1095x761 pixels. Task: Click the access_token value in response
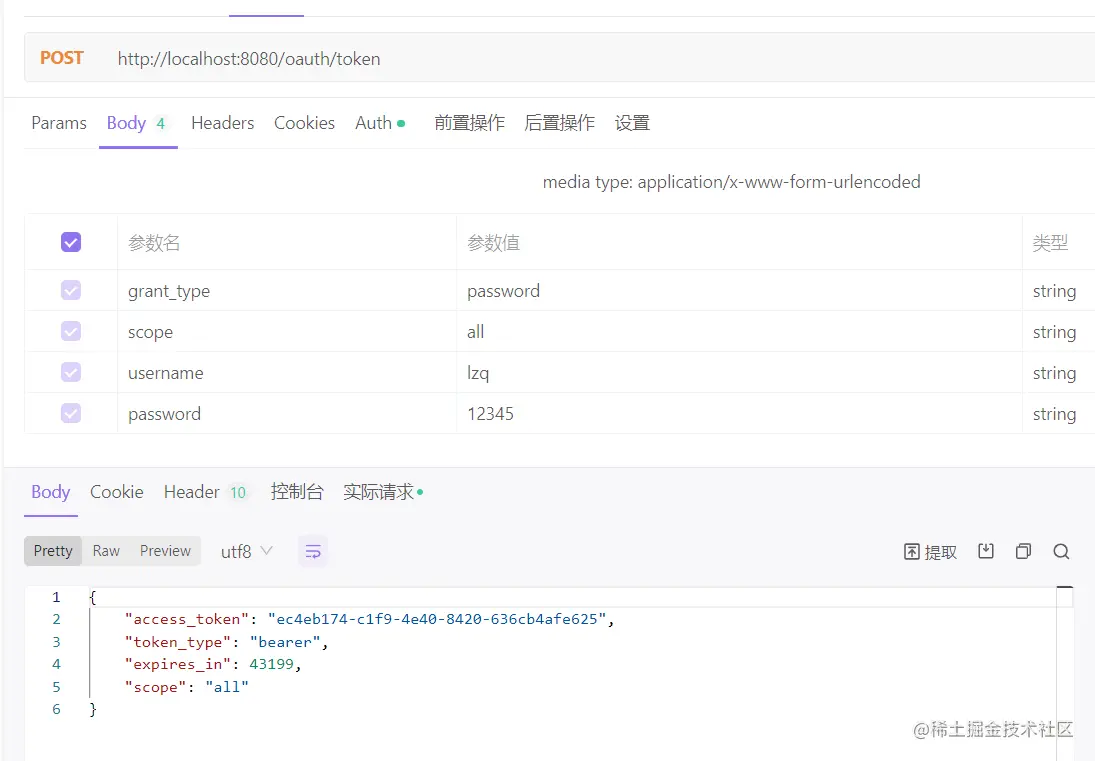tap(436, 619)
